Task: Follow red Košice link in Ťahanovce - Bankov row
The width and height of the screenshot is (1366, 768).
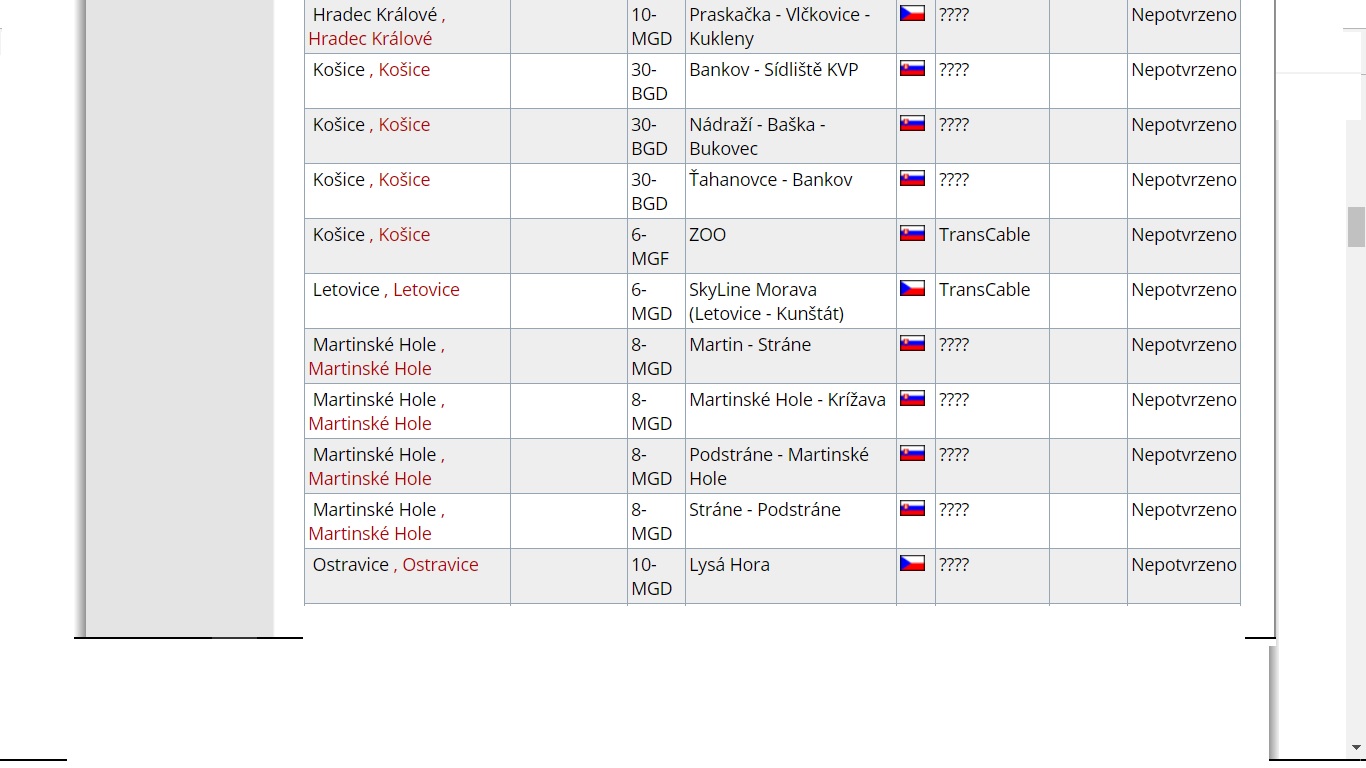Action: click(x=404, y=180)
